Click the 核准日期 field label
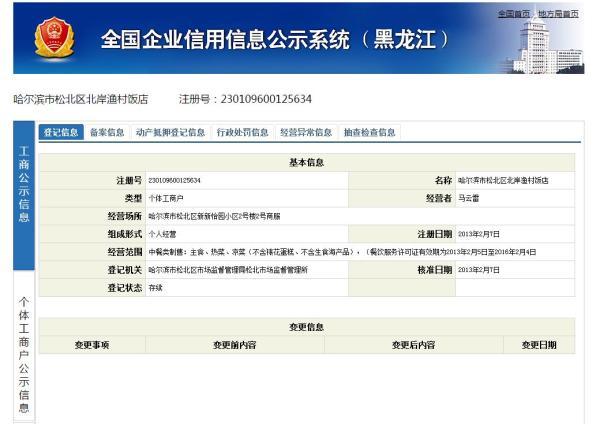 point(435,270)
